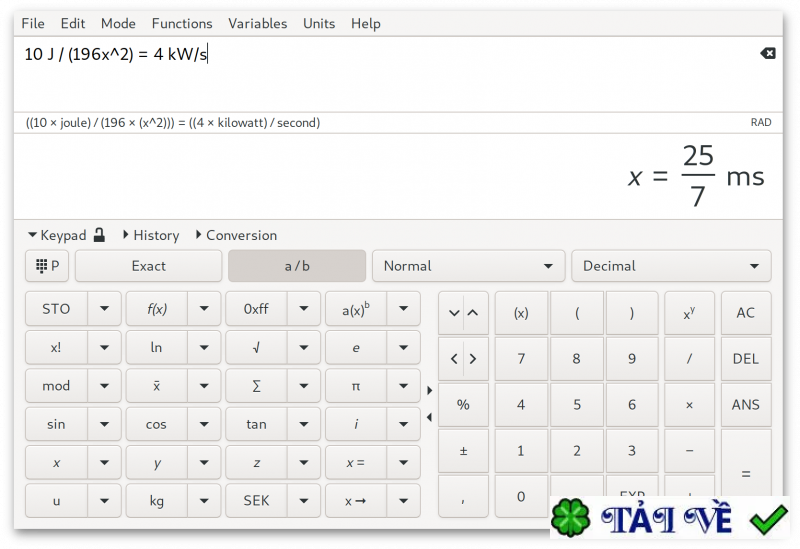The image size is (800, 549).
Task: Click the number 7 key
Action: coord(521,359)
